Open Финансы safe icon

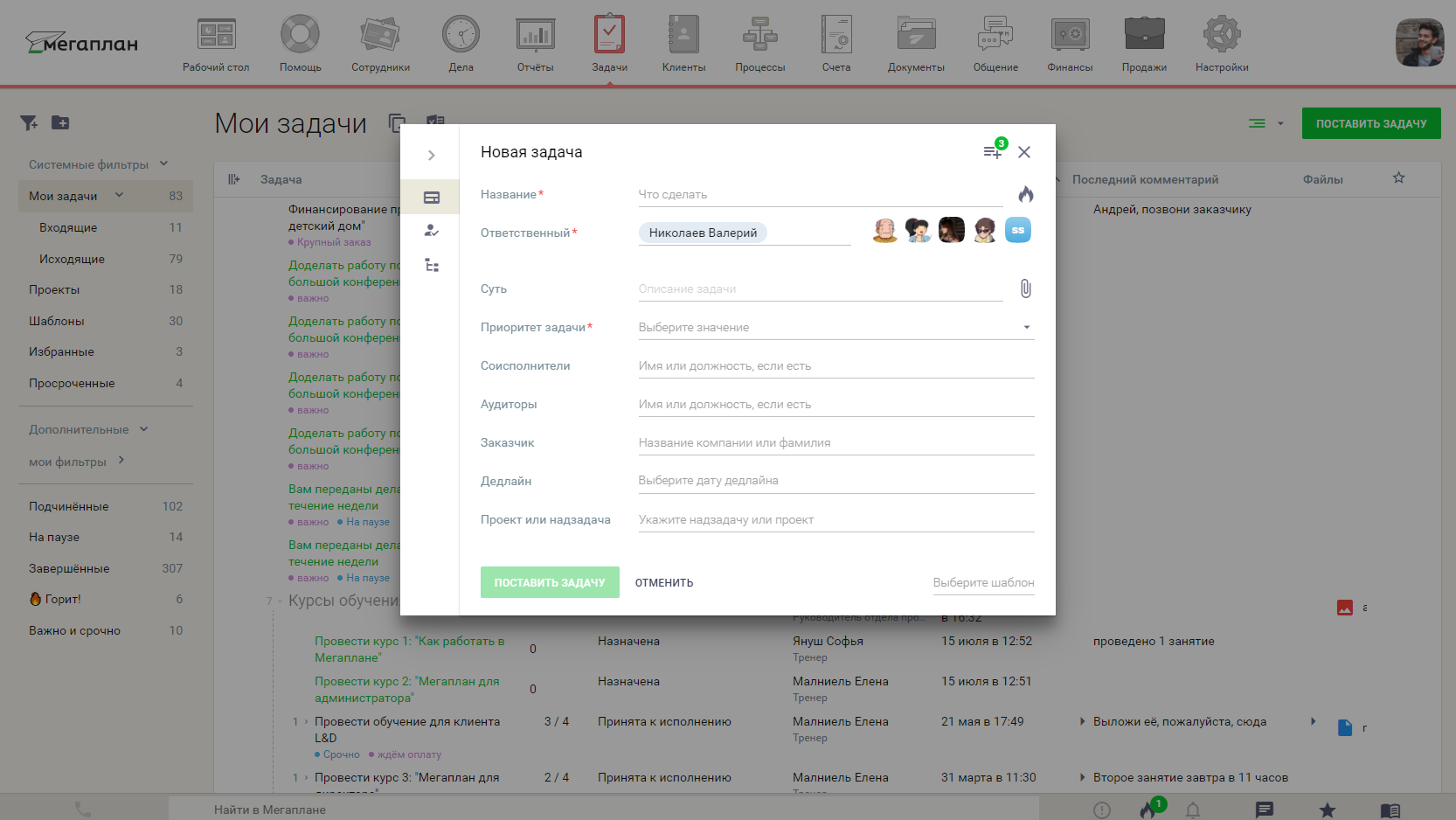pos(1070,44)
